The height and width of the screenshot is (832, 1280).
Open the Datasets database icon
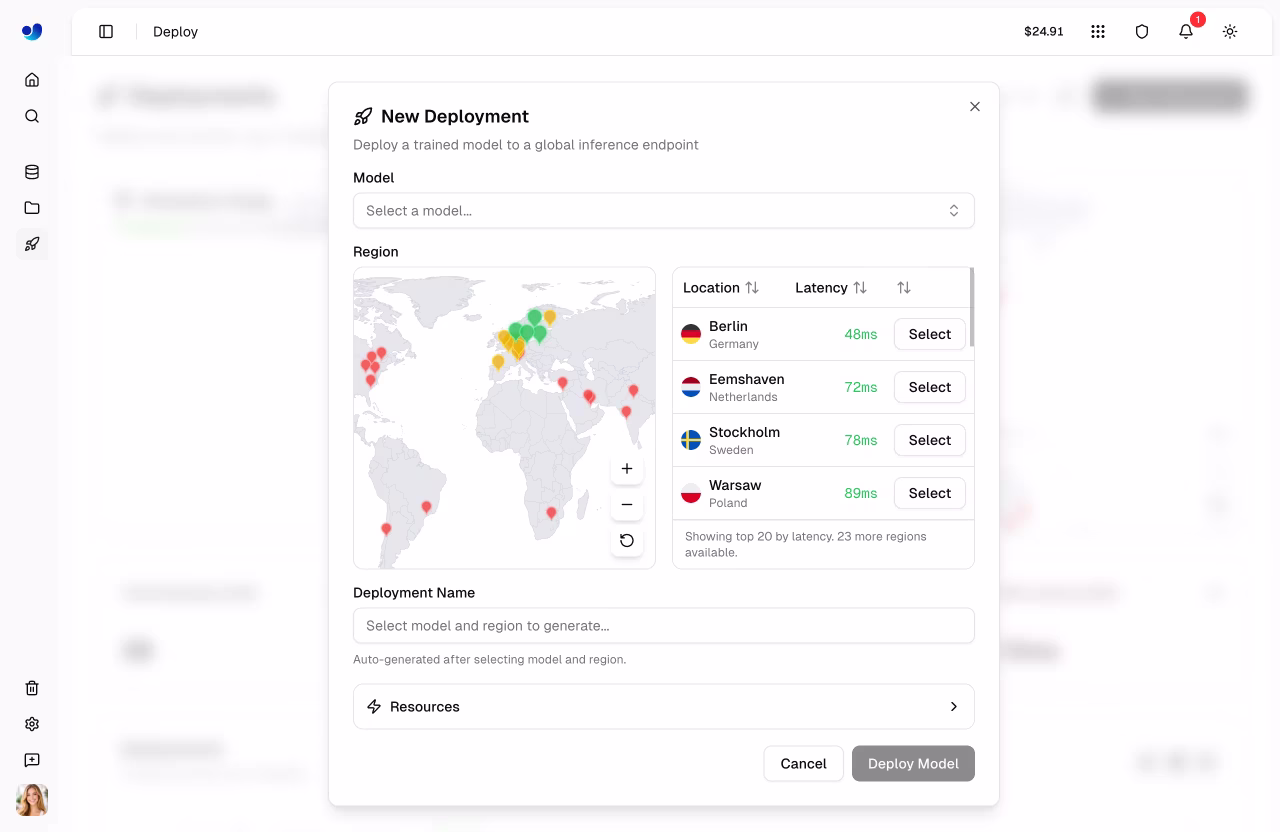pyautogui.click(x=31, y=171)
